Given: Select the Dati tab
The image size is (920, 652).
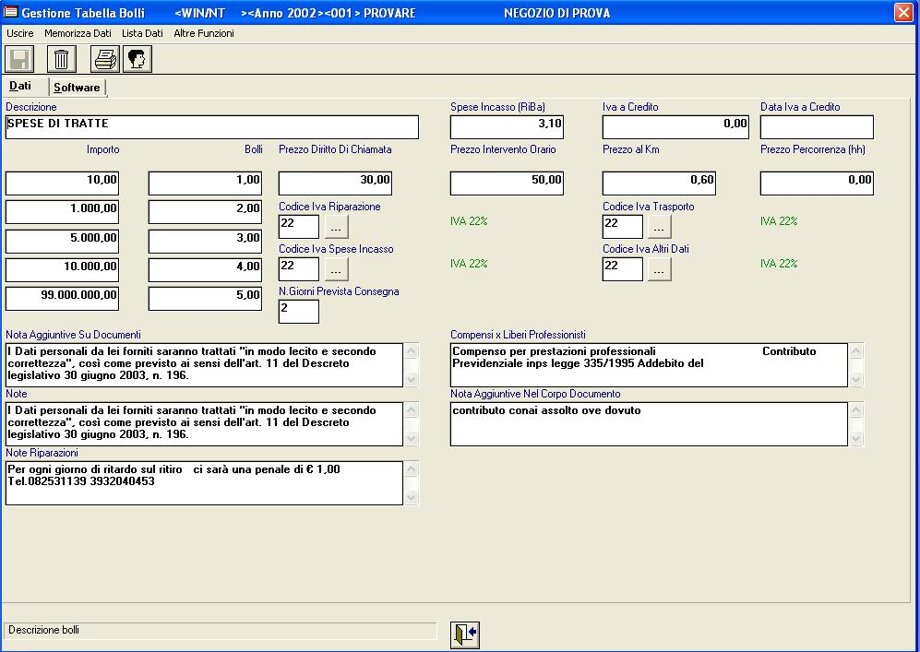Looking at the screenshot, I should click(21, 87).
